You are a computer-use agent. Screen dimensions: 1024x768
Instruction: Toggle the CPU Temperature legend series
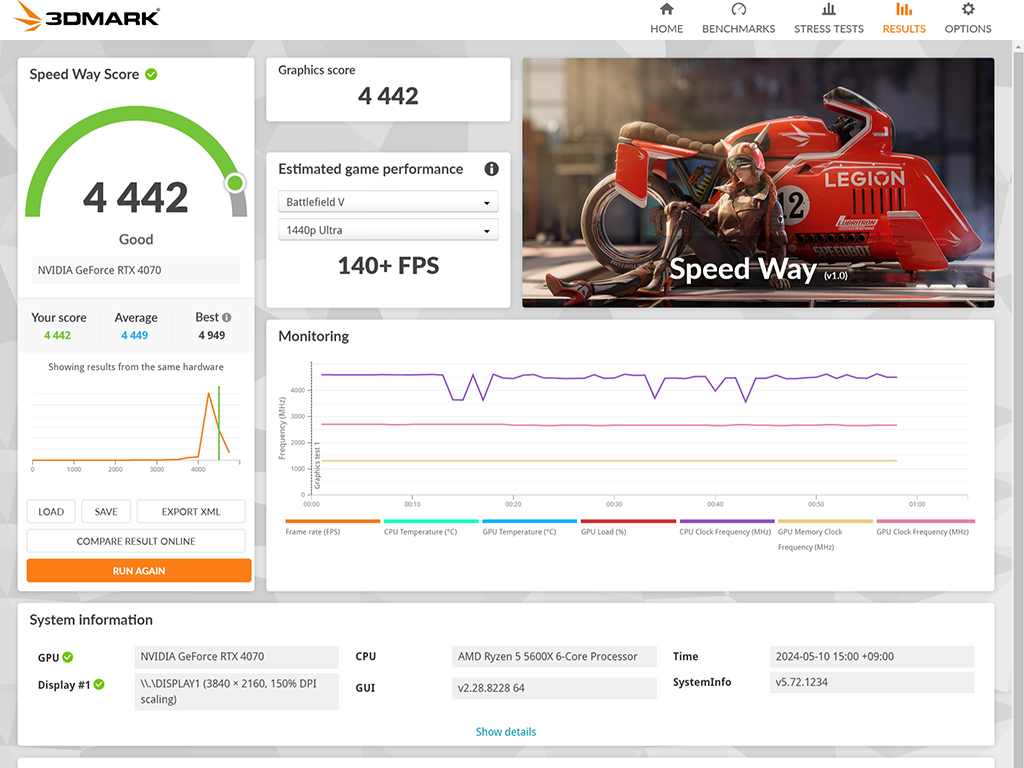[x=431, y=527]
